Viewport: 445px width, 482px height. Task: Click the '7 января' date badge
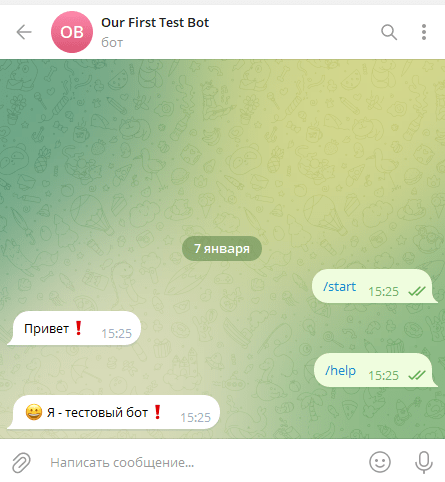click(x=222, y=249)
